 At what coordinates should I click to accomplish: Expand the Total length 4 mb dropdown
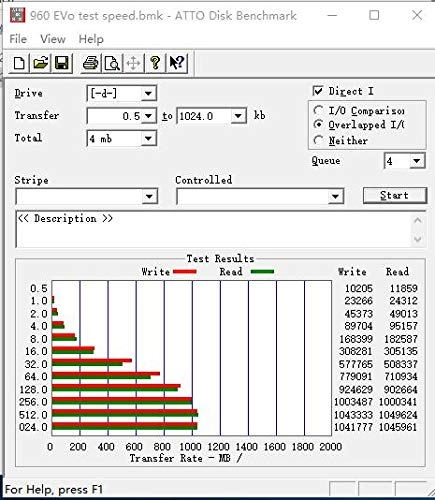click(x=148, y=138)
